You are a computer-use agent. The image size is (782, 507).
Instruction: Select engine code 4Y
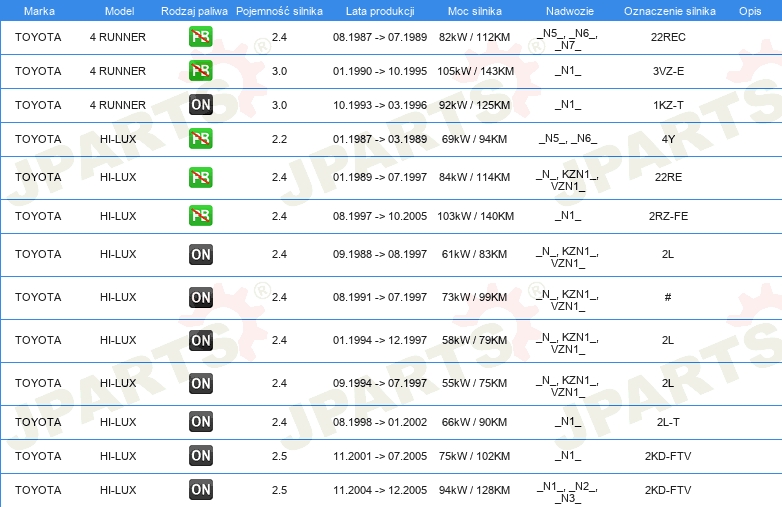(x=668, y=139)
